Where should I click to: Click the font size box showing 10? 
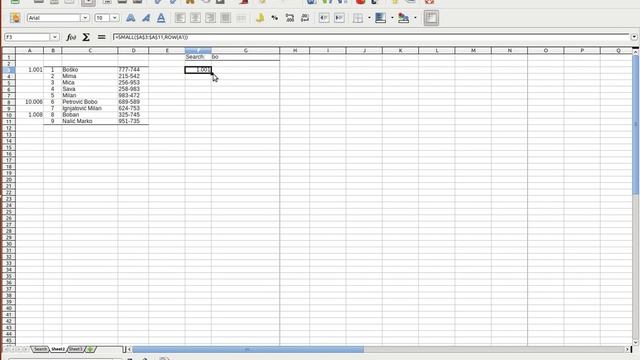click(102, 18)
